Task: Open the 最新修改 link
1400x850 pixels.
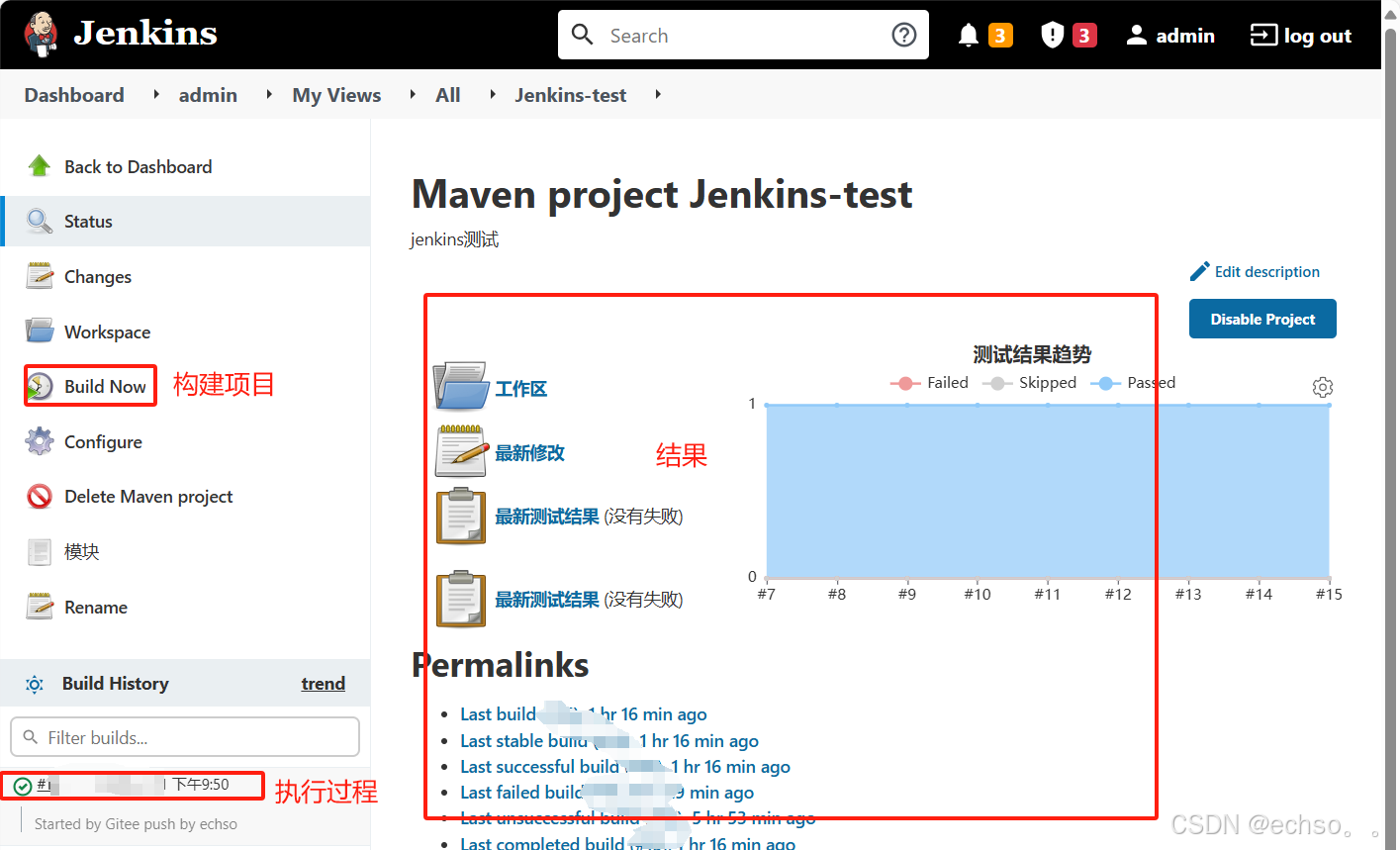Action: (x=529, y=453)
